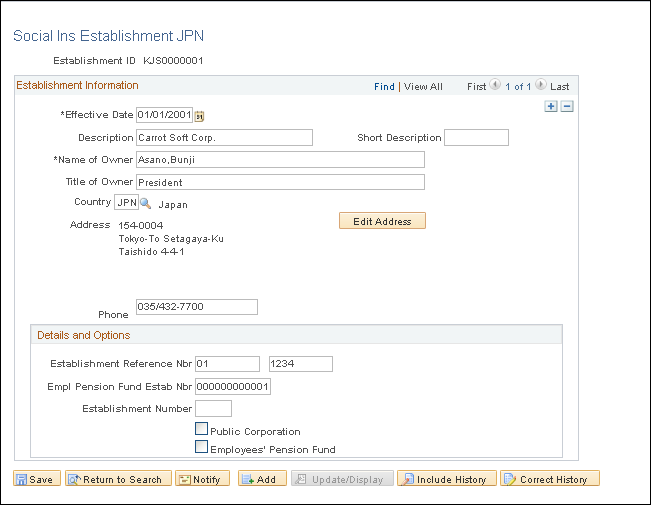This screenshot has width=651, height=505.
Task: Click the 'Social Ins Establishment JPN' title
Action: click(108, 36)
